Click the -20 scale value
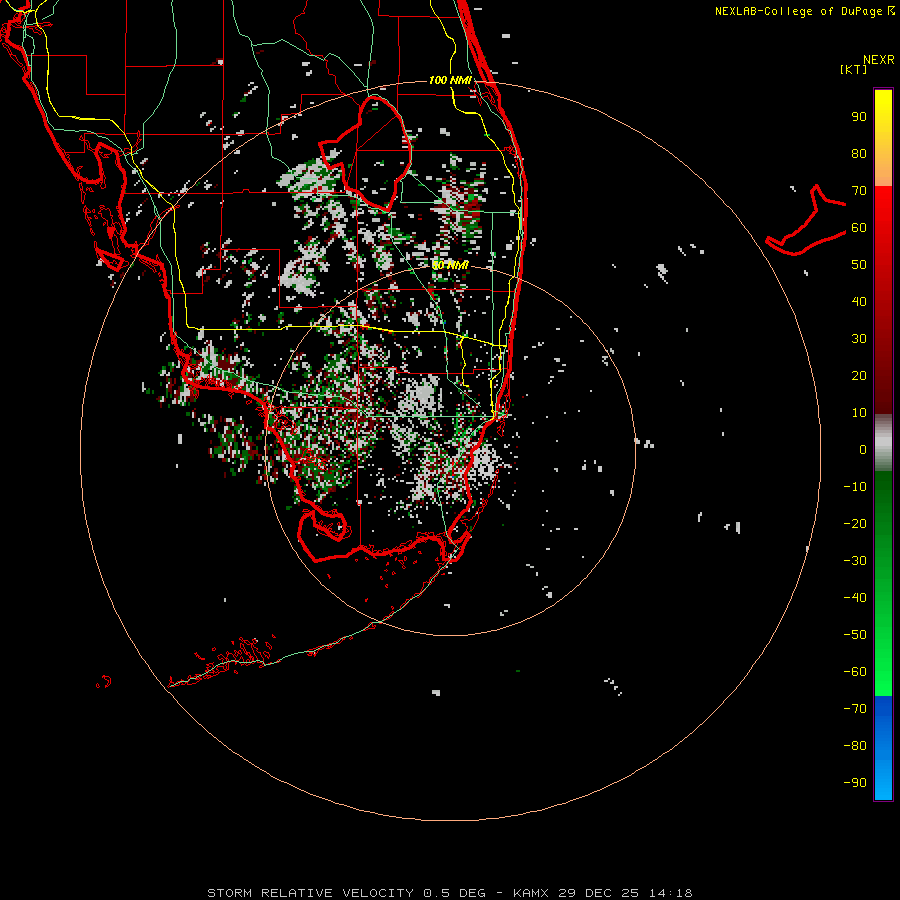Screen dimensions: 900x900 (x=855, y=523)
